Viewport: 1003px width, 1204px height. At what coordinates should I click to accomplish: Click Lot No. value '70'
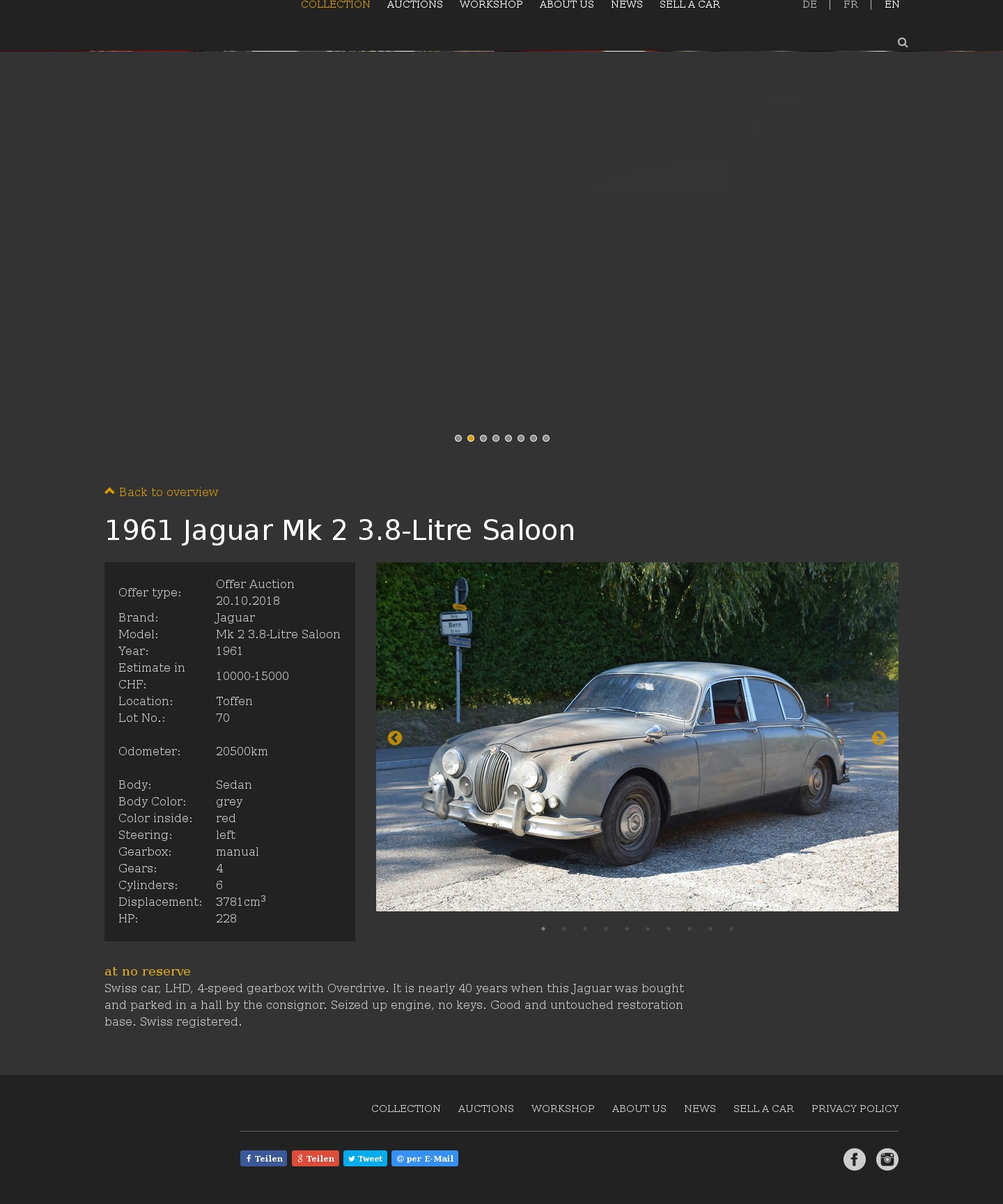click(223, 718)
